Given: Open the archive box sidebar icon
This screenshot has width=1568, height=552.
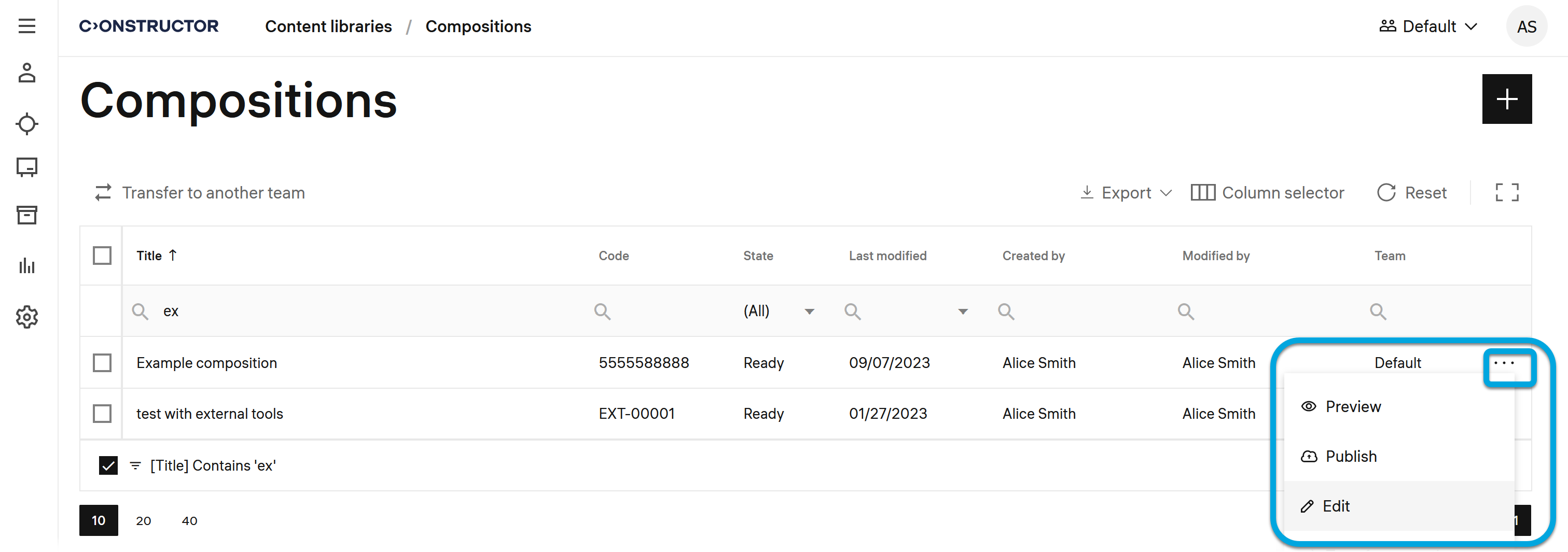Looking at the screenshot, I should (x=27, y=215).
